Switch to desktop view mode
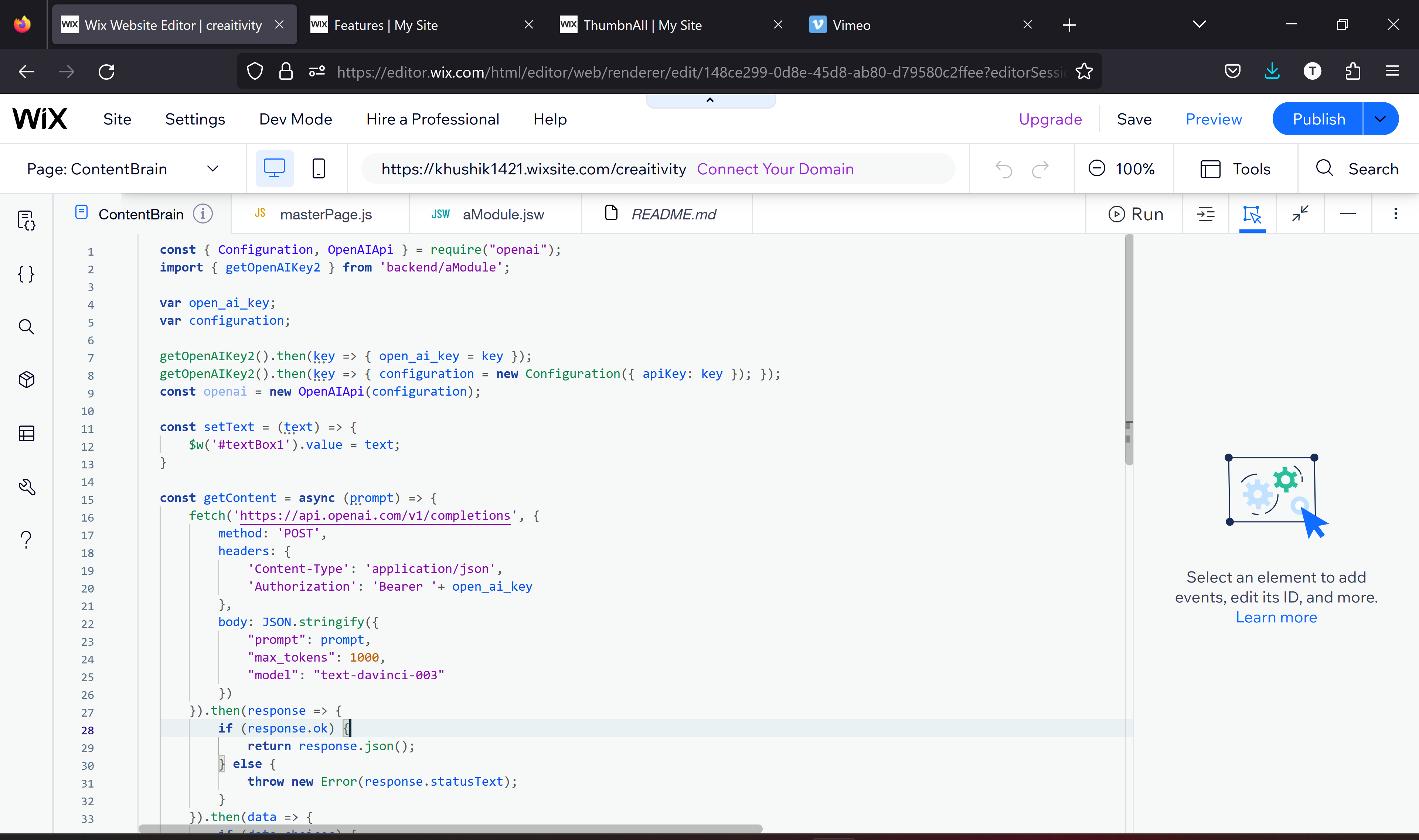Image resolution: width=1419 pixels, height=840 pixels. pyautogui.click(x=274, y=169)
